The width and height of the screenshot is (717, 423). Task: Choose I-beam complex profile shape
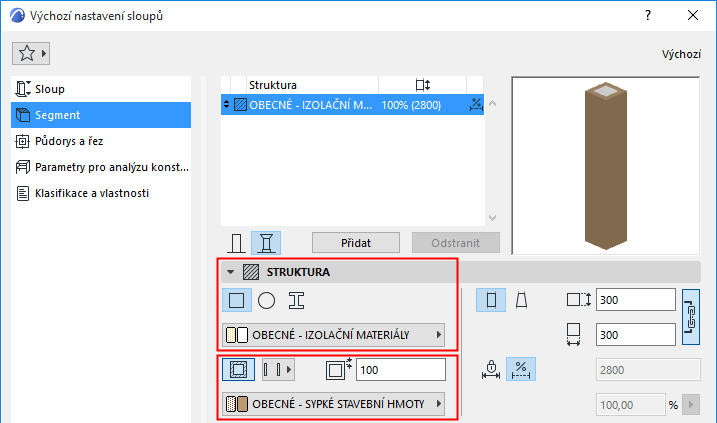coord(296,300)
